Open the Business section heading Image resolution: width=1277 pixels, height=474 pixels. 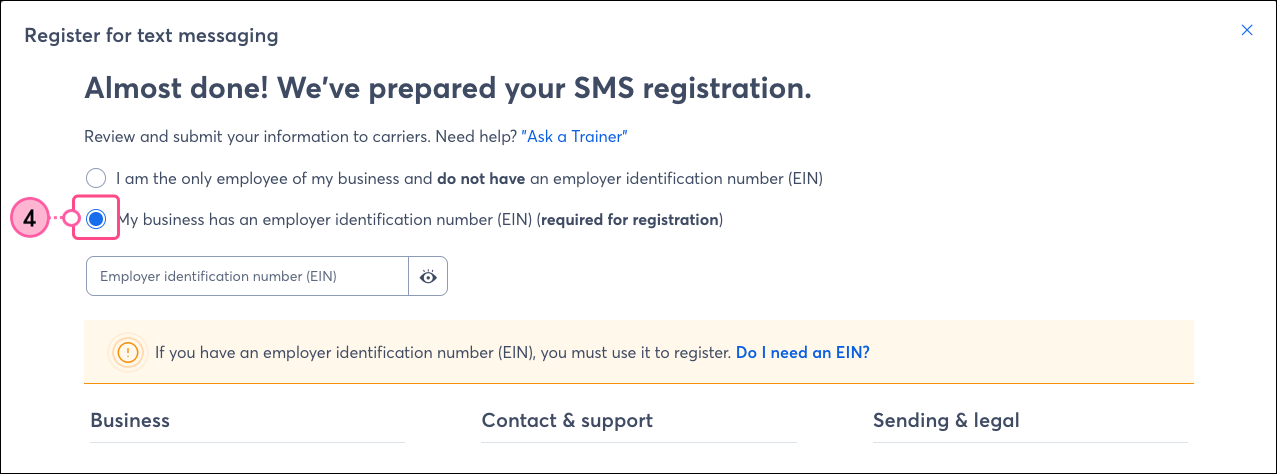click(x=130, y=421)
